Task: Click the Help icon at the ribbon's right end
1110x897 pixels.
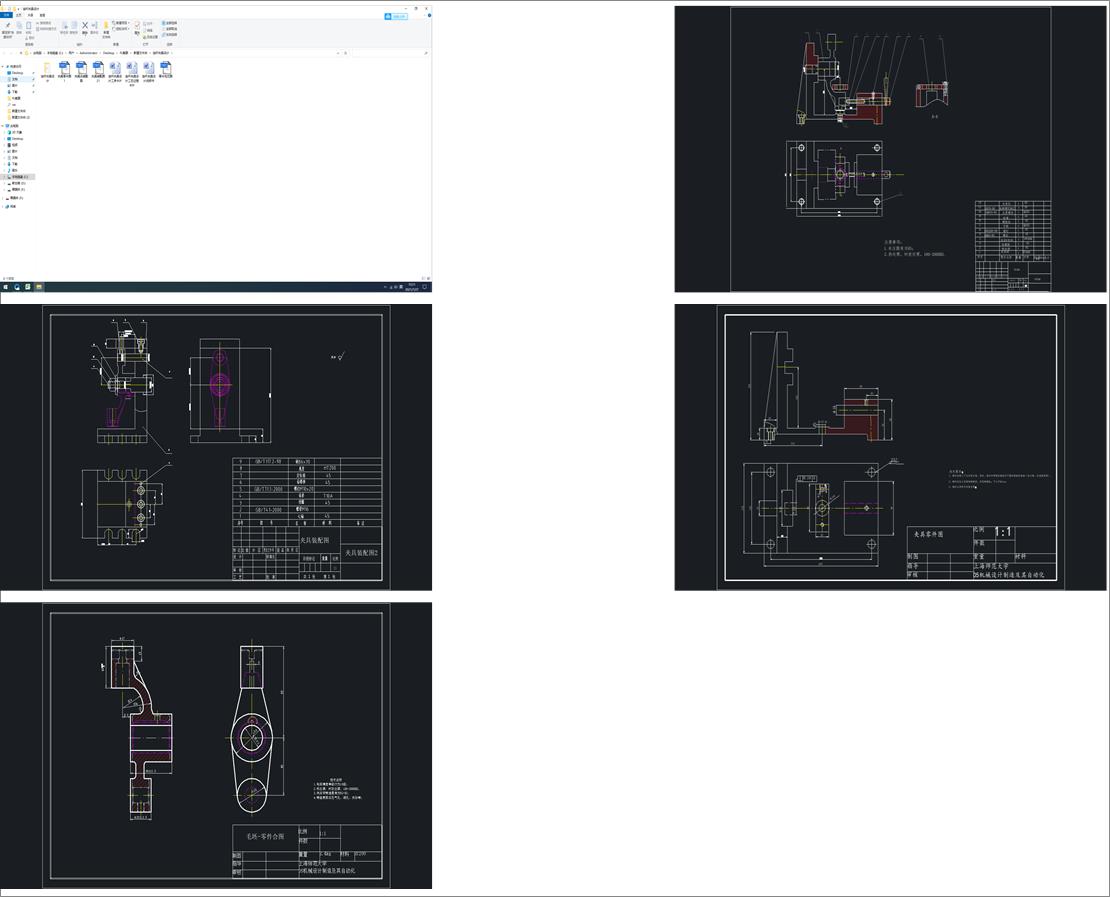Action: [x=429, y=16]
